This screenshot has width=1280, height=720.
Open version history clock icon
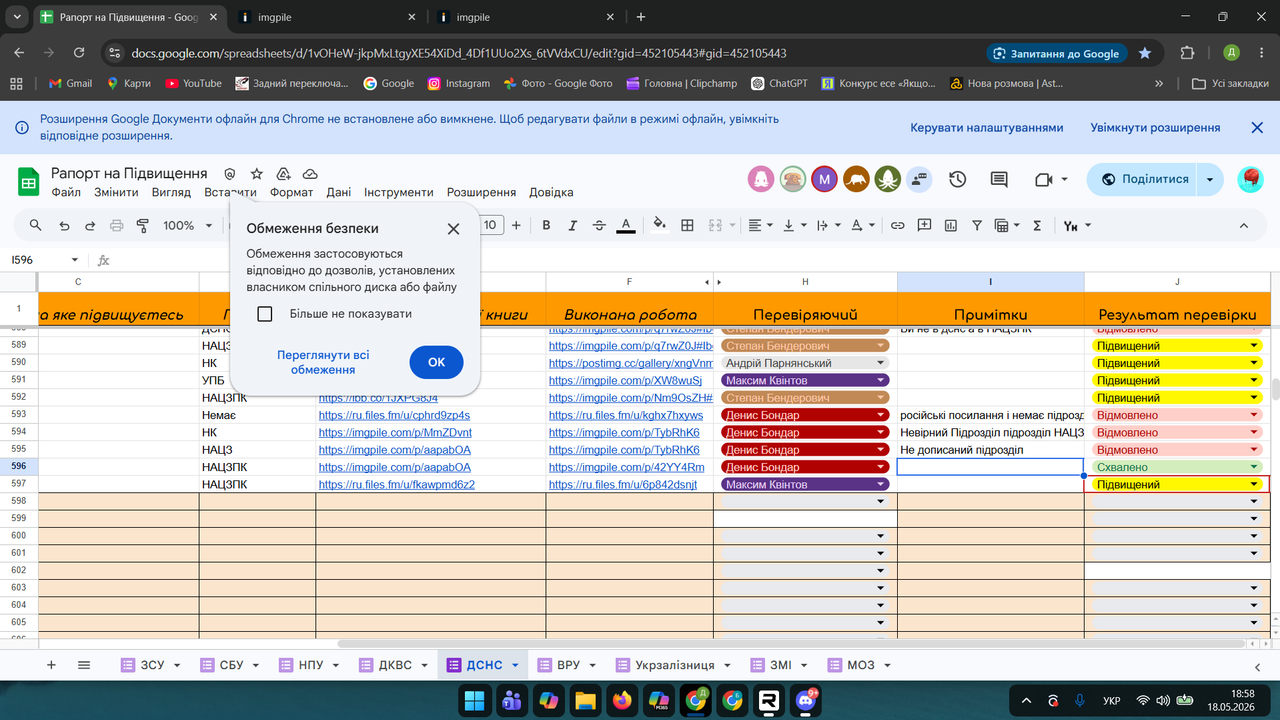958,180
